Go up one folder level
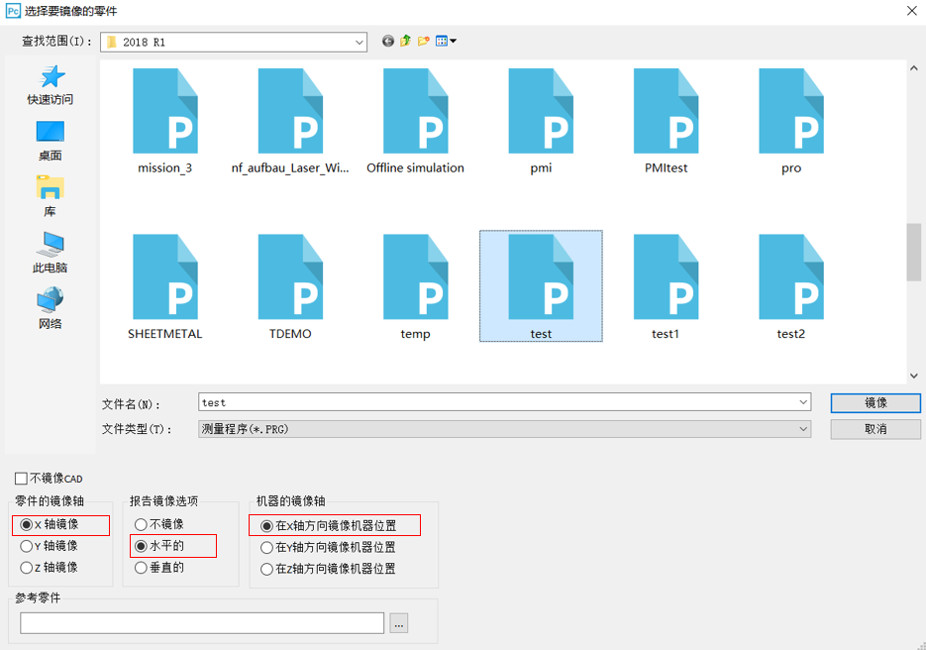The image size is (926, 650). pos(406,41)
